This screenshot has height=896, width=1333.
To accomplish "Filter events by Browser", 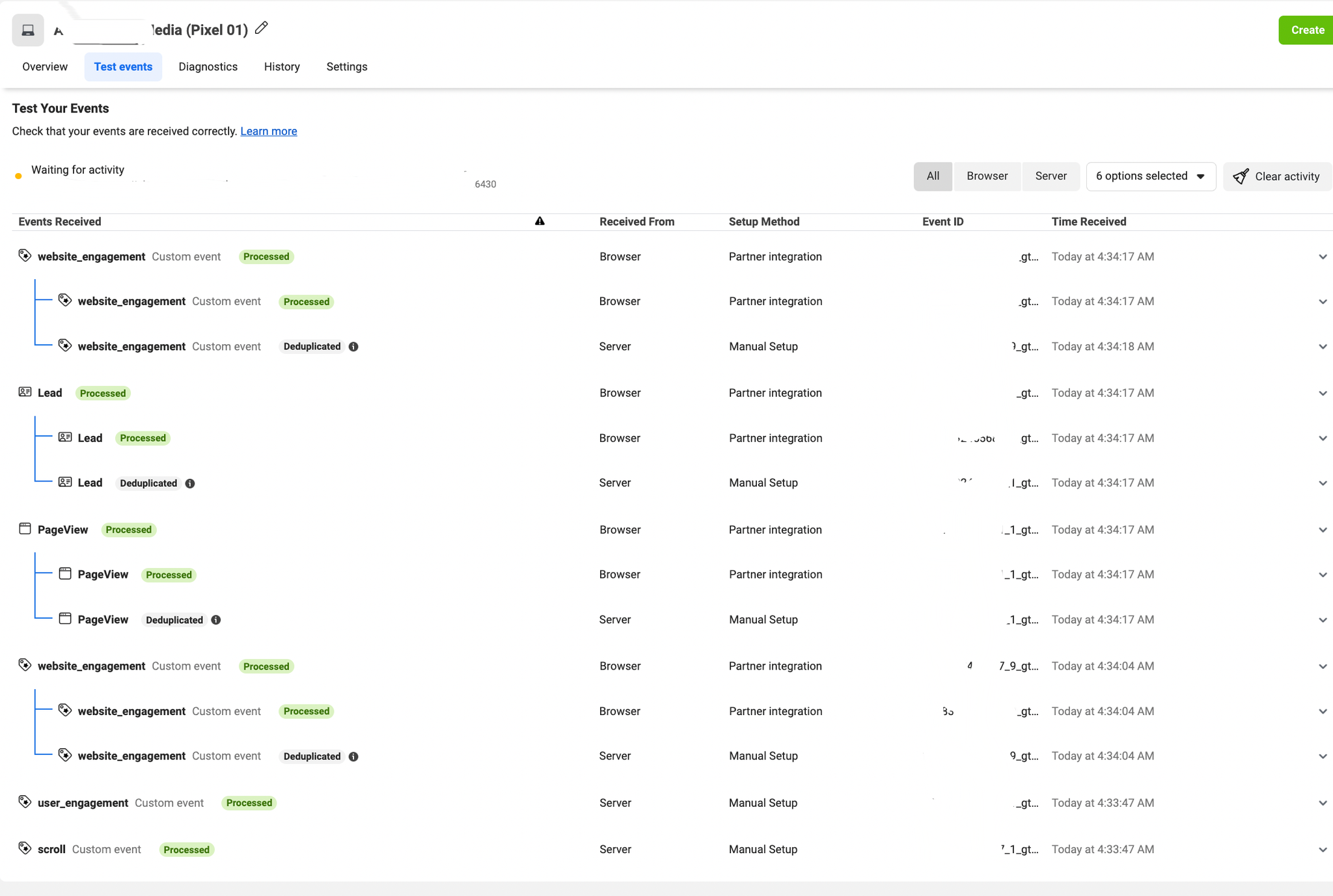I will click(x=987, y=176).
